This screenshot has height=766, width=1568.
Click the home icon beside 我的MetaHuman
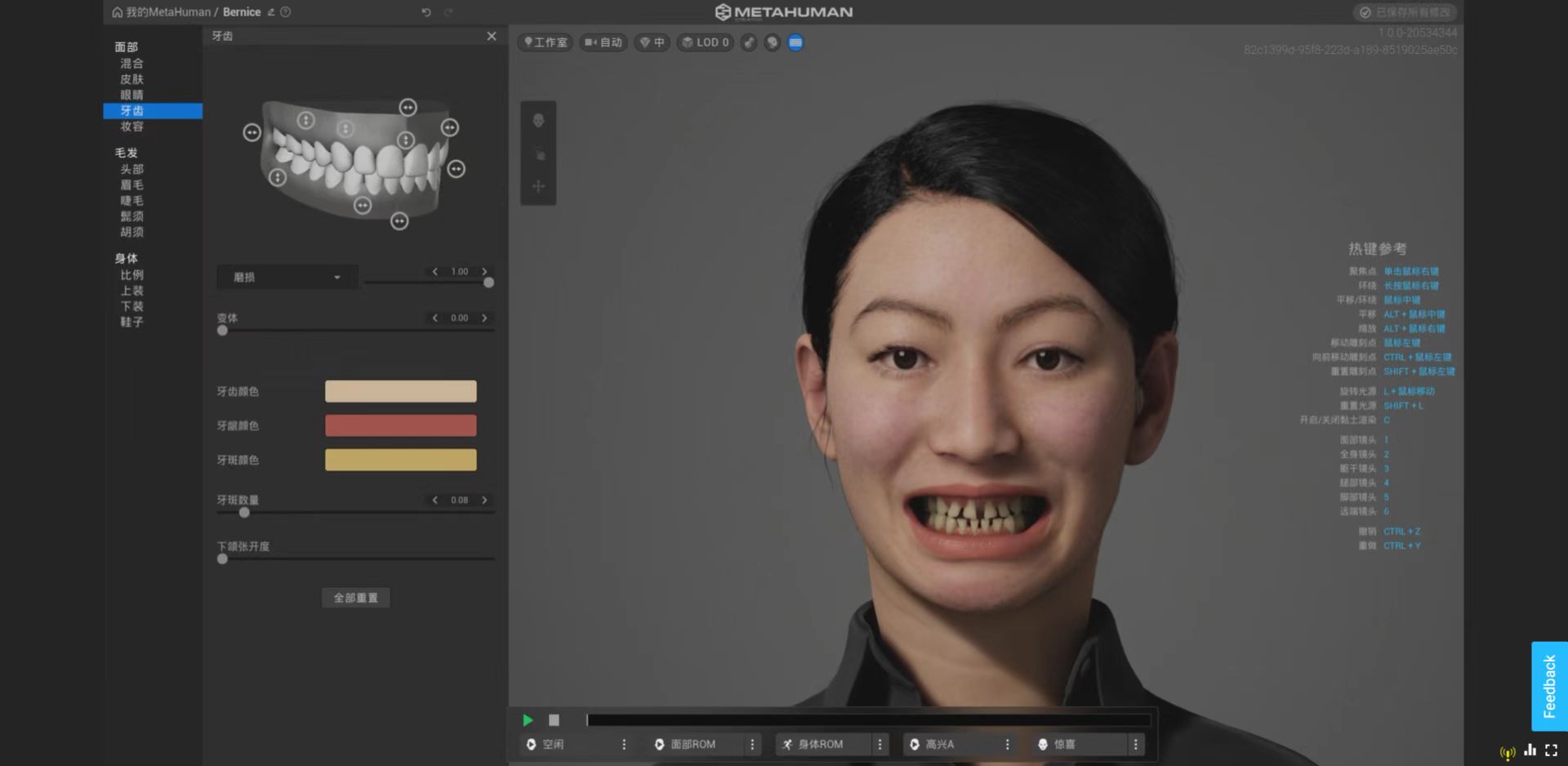[118, 12]
